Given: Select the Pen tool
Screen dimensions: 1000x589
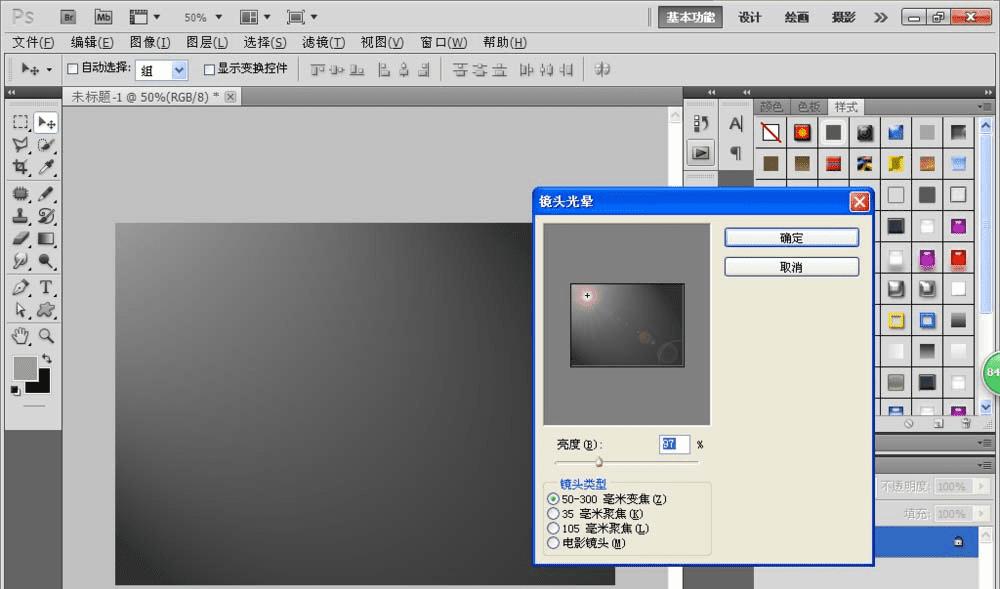Looking at the screenshot, I should pos(20,288).
